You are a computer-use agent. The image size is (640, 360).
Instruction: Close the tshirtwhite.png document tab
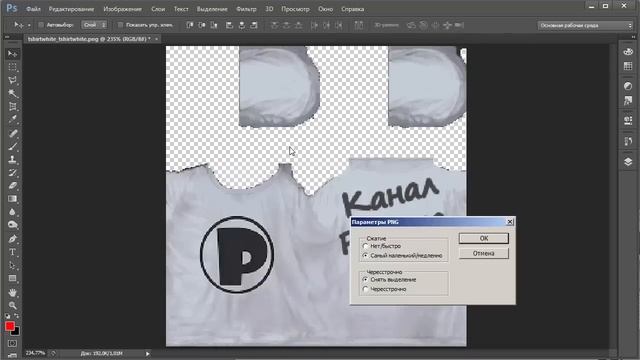156,39
